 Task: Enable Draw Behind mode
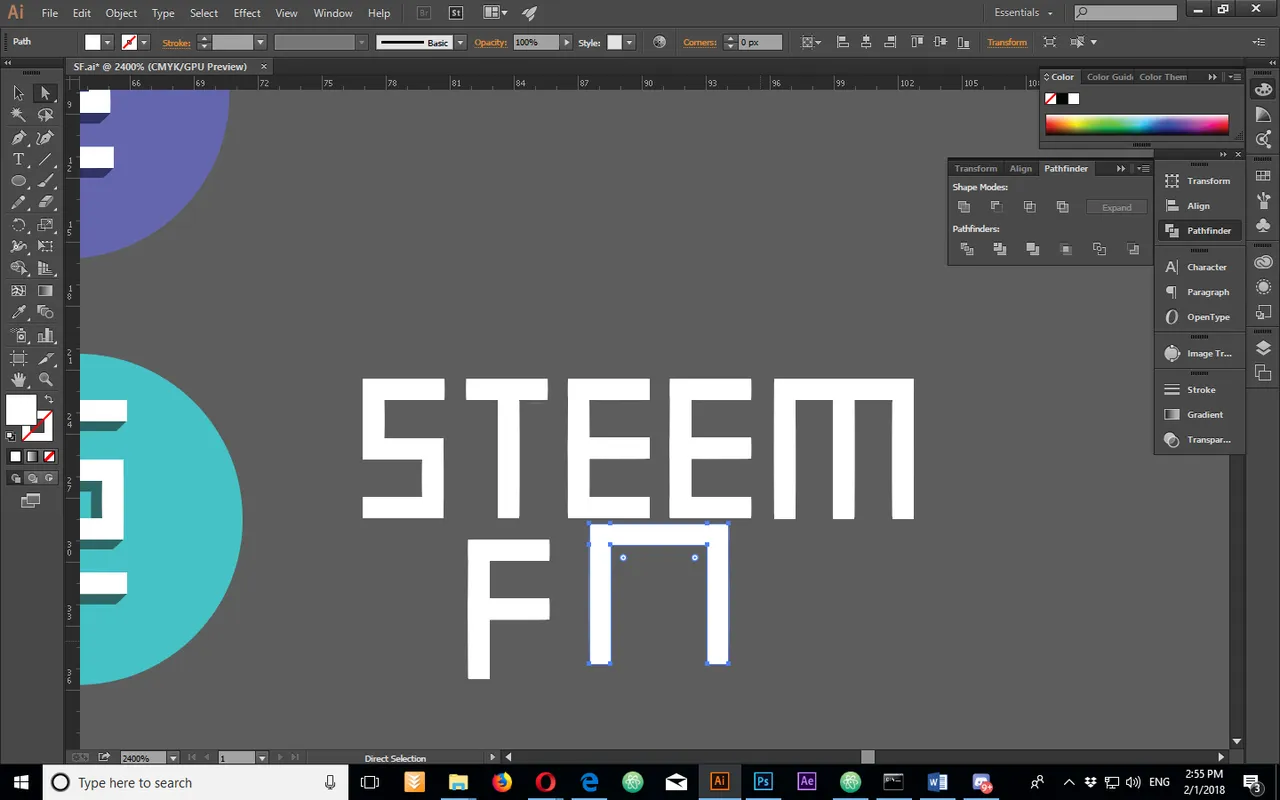click(31, 478)
